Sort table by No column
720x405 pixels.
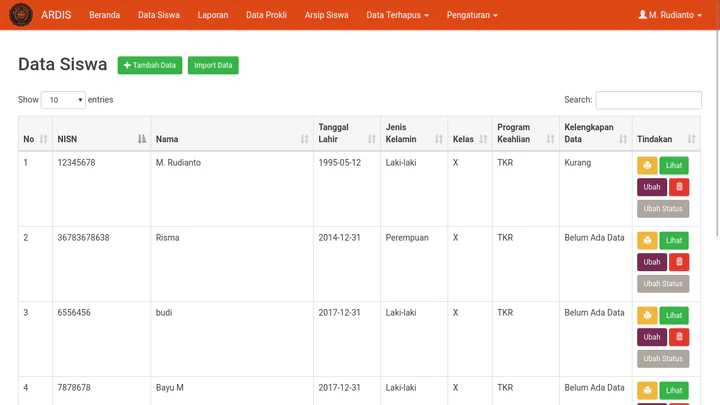(x=35, y=134)
